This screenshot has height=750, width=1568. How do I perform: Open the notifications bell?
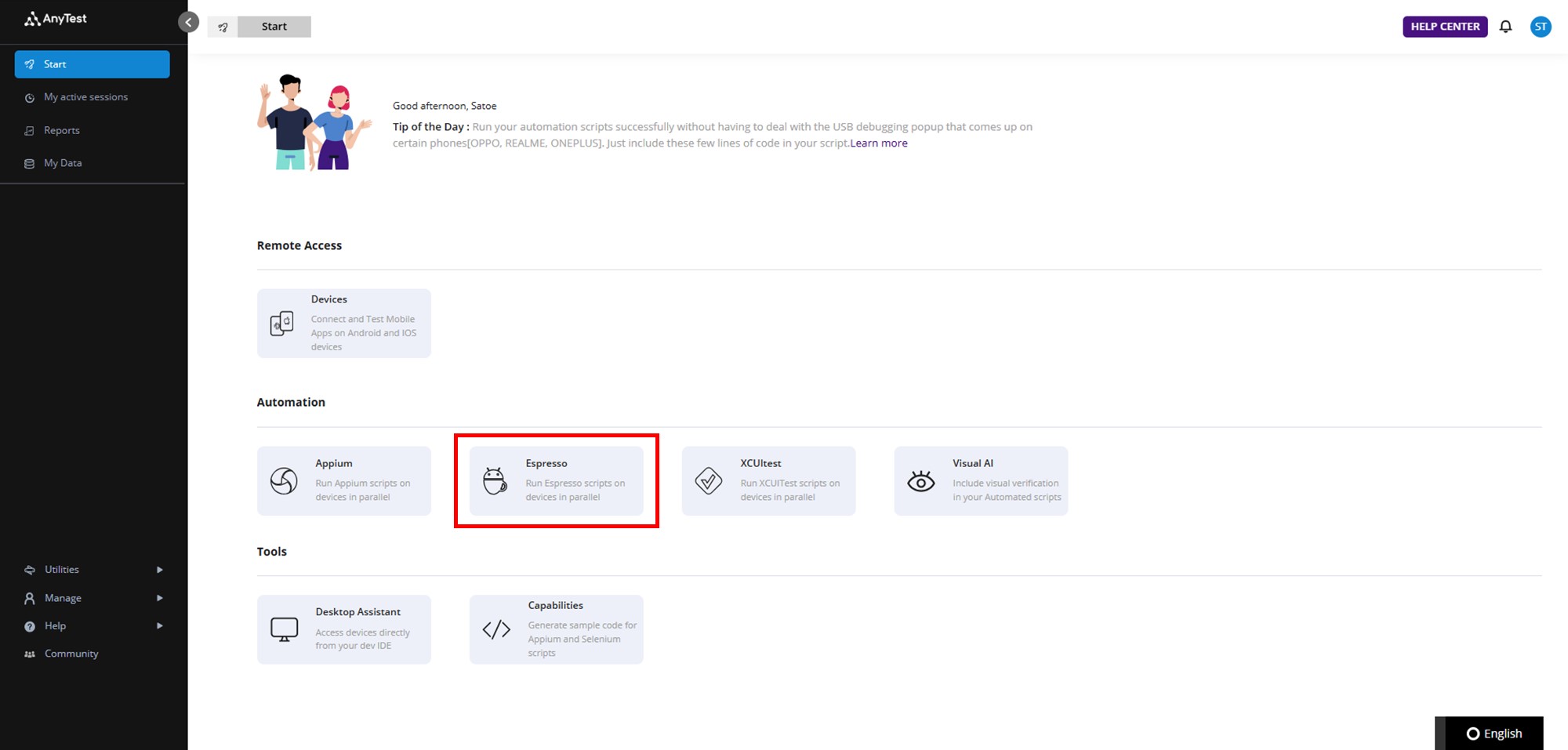coord(1505,27)
